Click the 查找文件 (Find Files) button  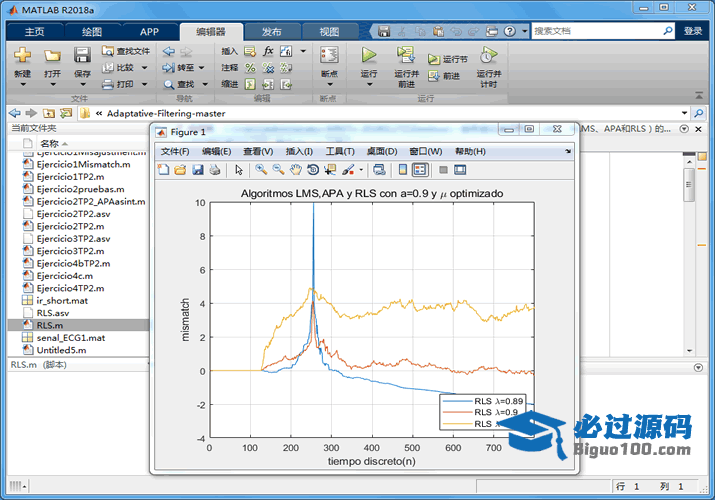pyautogui.click(x=126, y=51)
